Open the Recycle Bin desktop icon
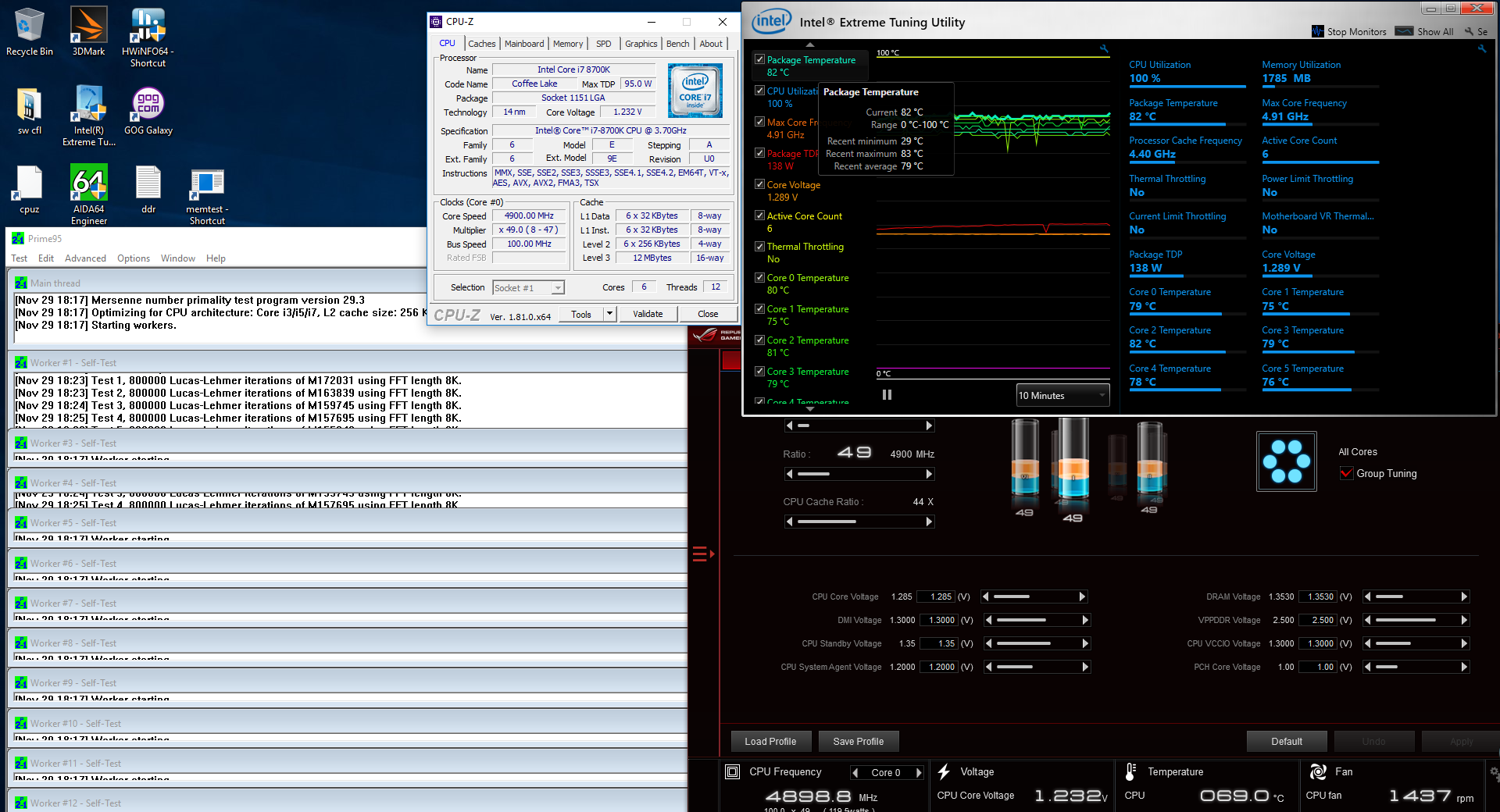1500x812 pixels. [30, 31]
